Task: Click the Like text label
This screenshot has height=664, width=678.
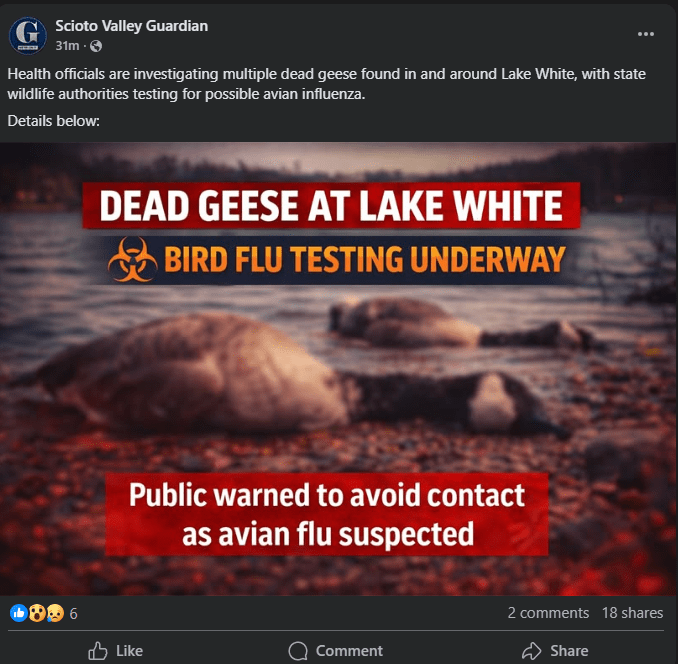Action: pyautogui.click(x=129, y=651)
